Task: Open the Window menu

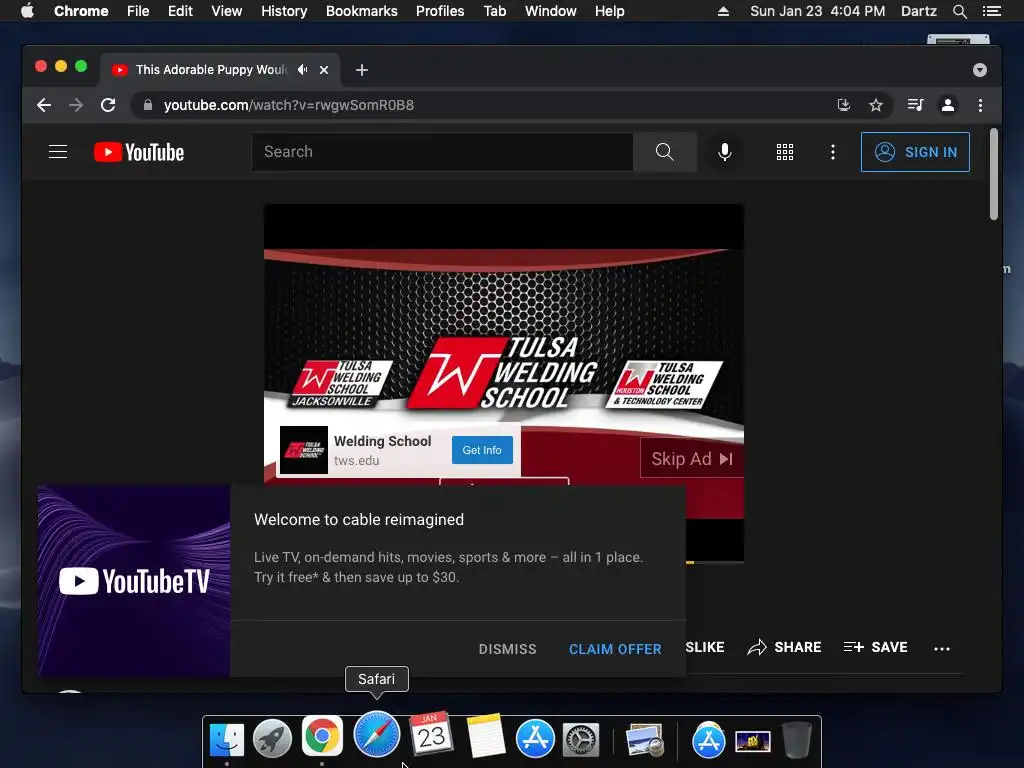Action: [x=551, y=11]
